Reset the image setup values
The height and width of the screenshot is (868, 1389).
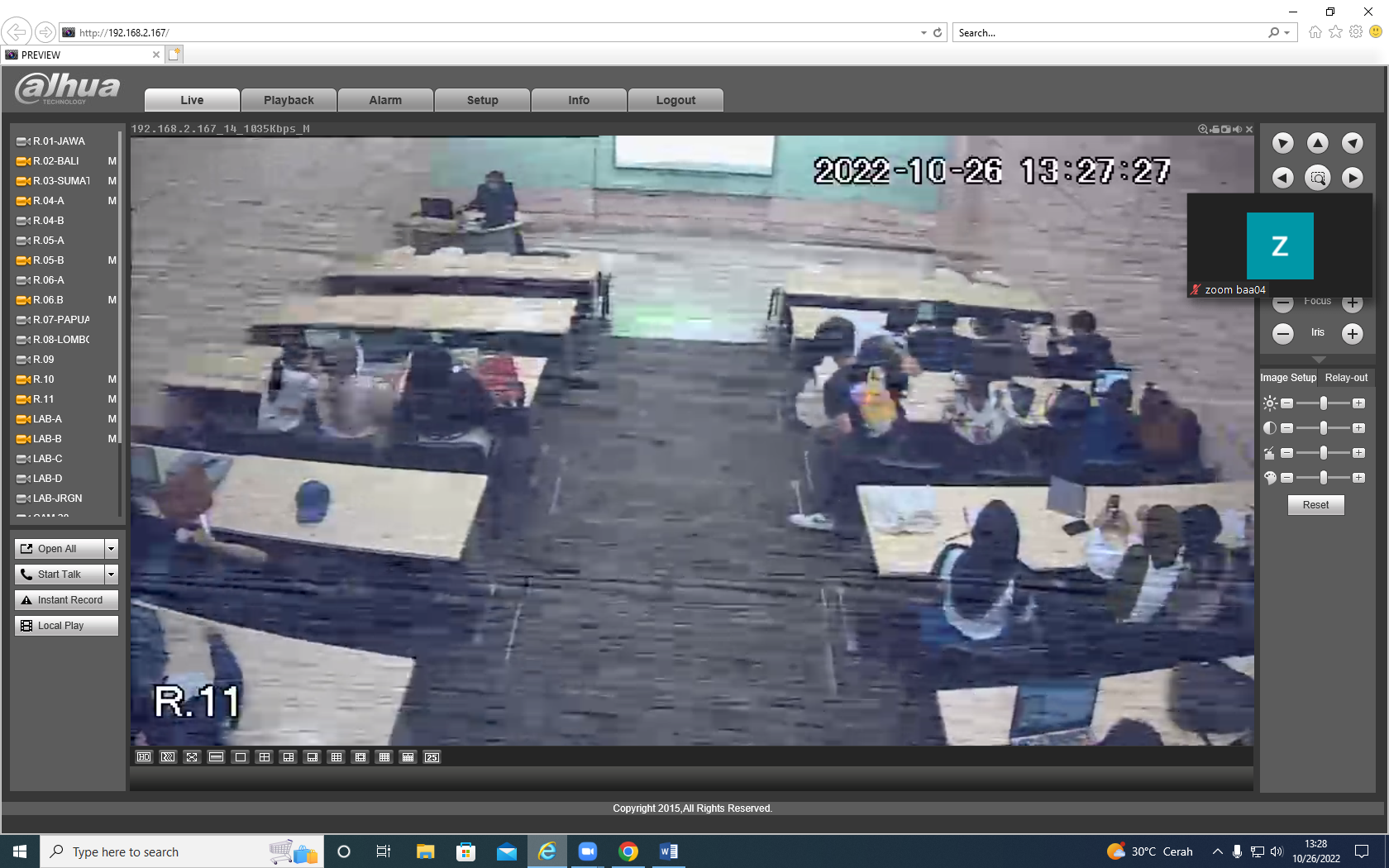pyautogui.click(x=1315, y=505)
